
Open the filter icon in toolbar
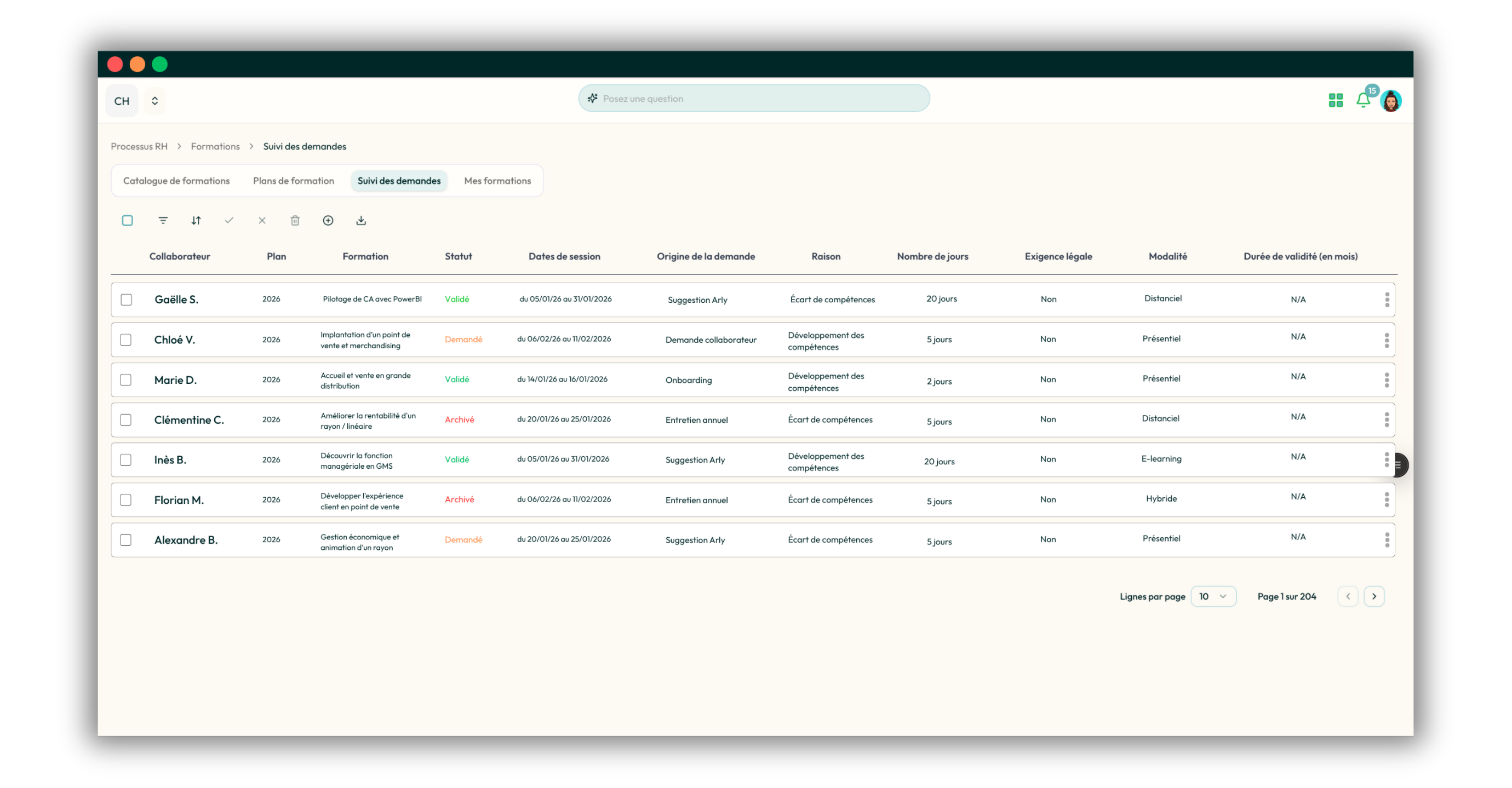click(163, 221)
